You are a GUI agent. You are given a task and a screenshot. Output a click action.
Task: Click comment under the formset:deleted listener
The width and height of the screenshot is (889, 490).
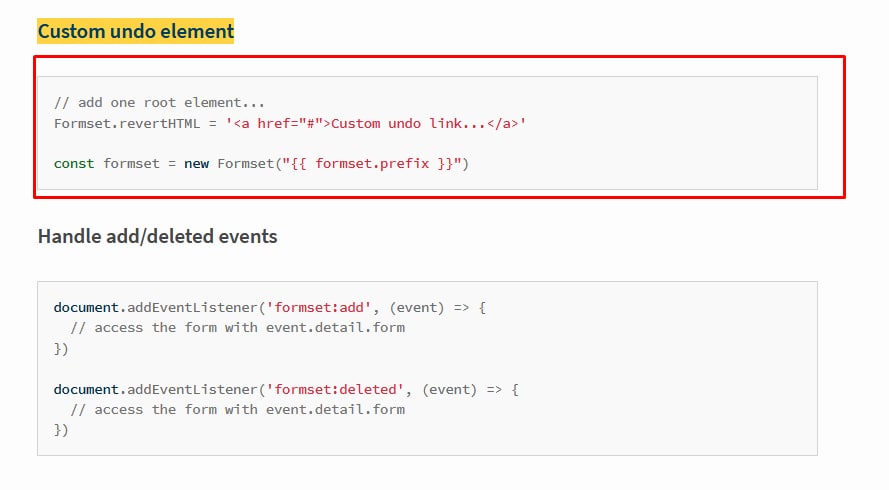coord(238,410)
